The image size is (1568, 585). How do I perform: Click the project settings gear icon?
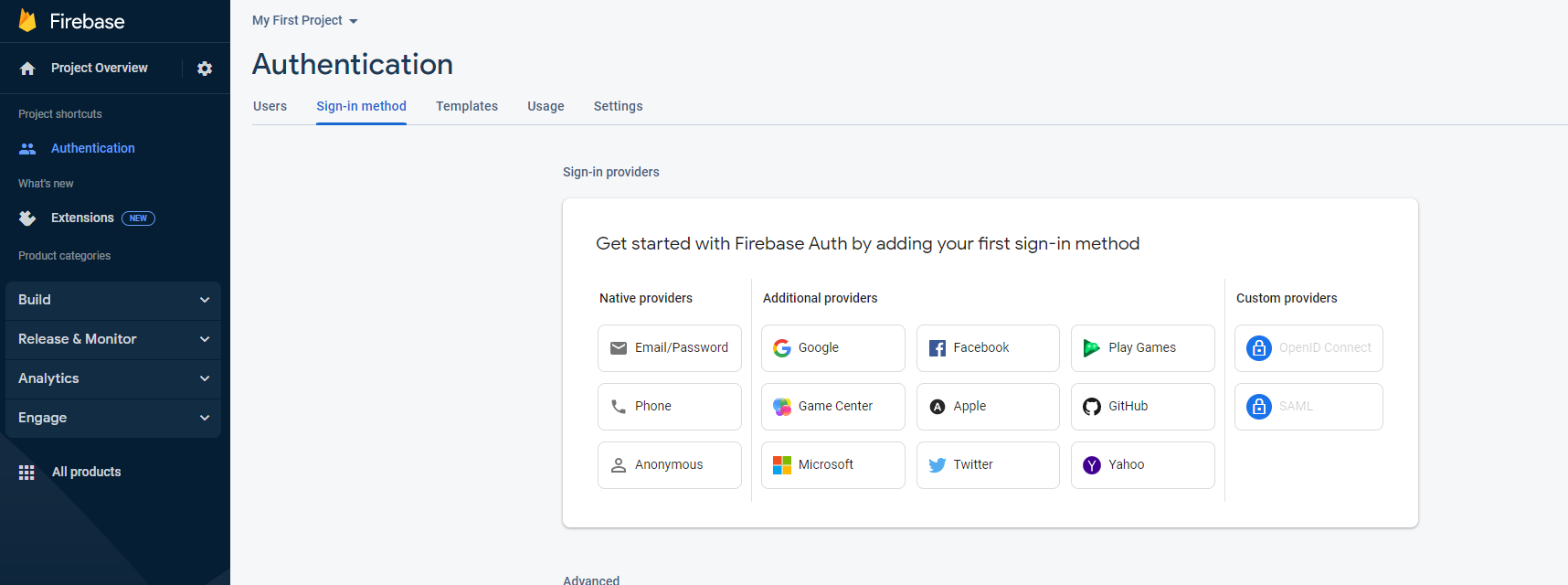205,69
